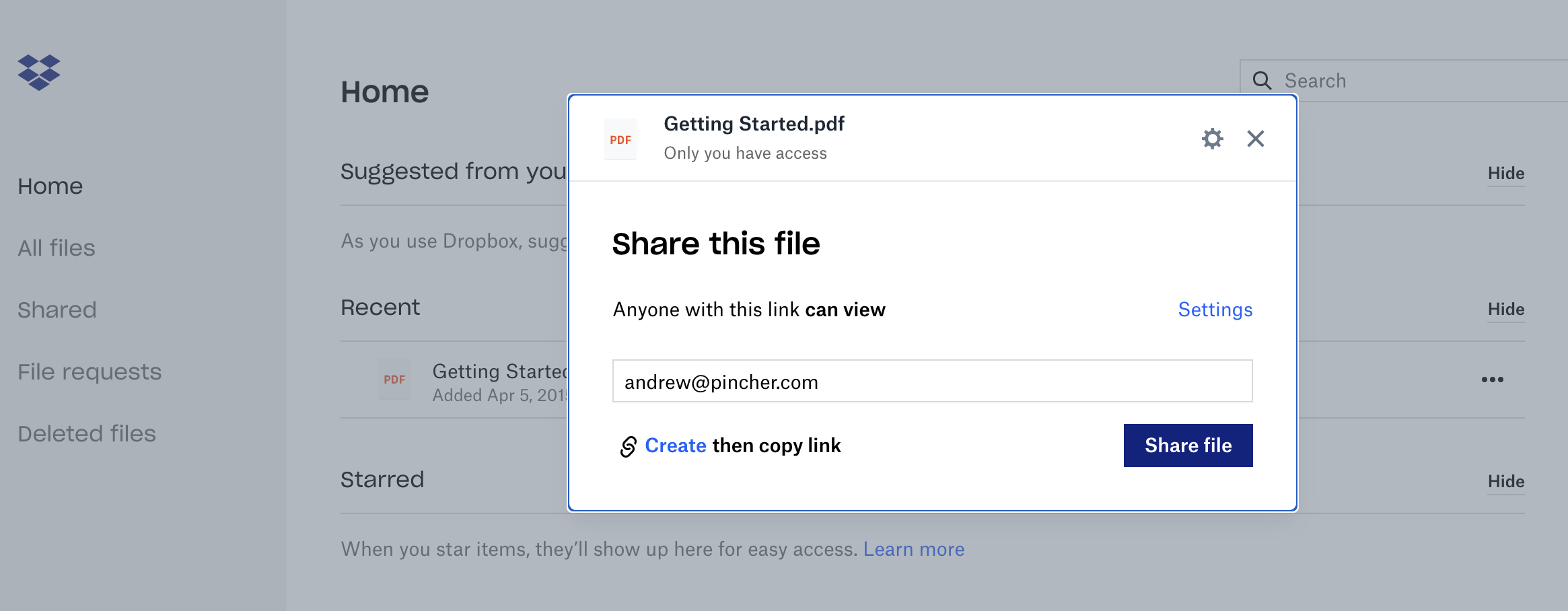Click the PDF icon in dialog header

pos(620,139)
